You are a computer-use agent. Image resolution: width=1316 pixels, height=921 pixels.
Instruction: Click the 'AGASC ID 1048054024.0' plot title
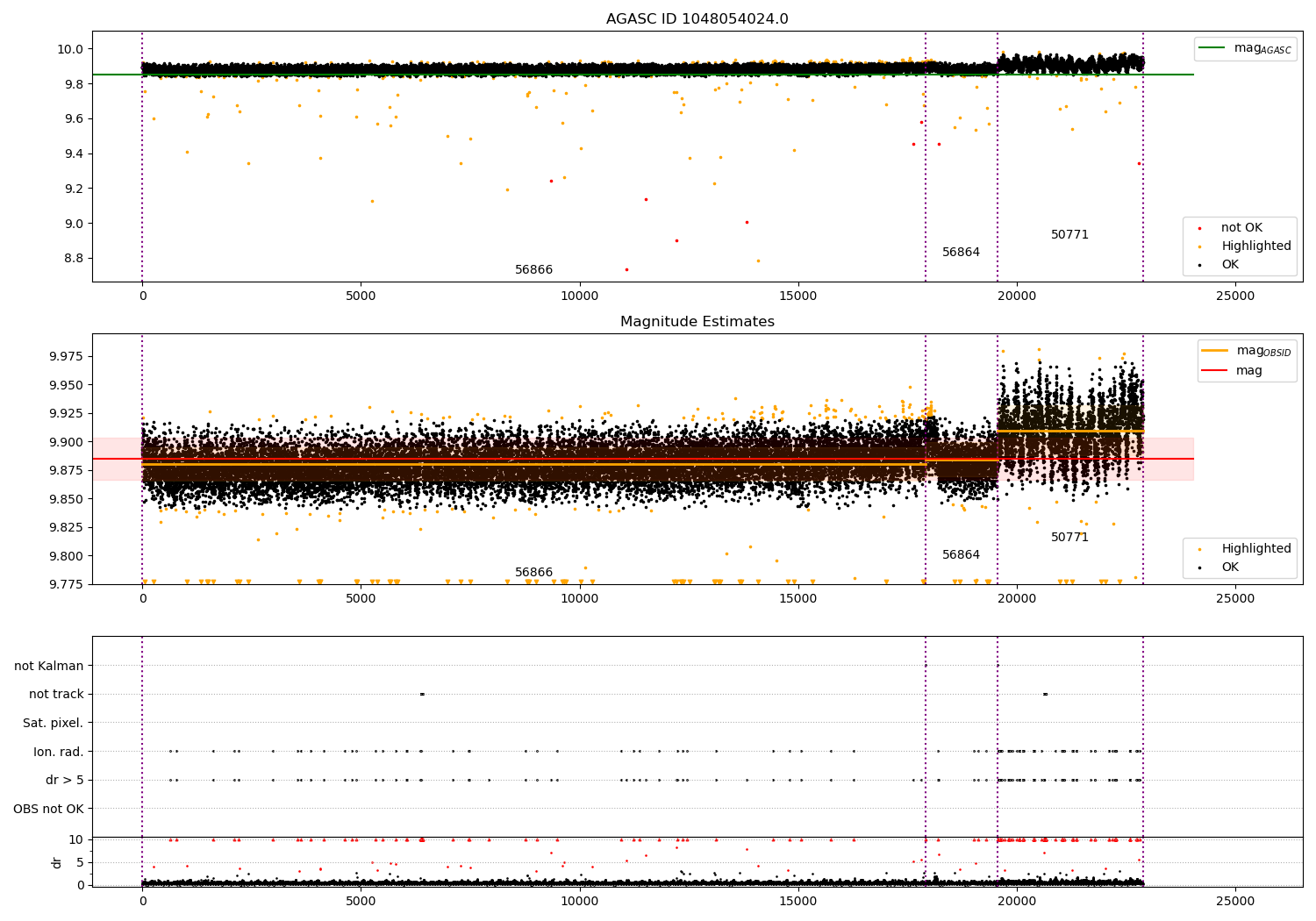[x=697, y=19]
